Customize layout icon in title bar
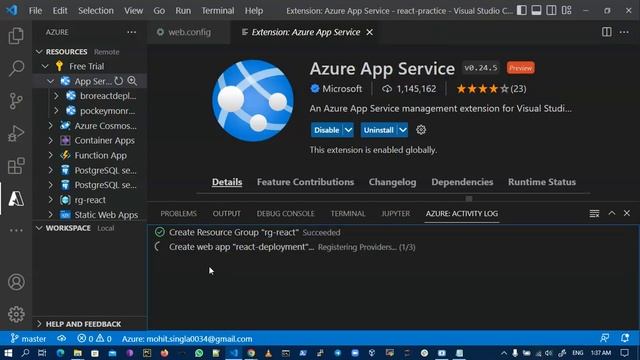 click(x=567, y=10)
